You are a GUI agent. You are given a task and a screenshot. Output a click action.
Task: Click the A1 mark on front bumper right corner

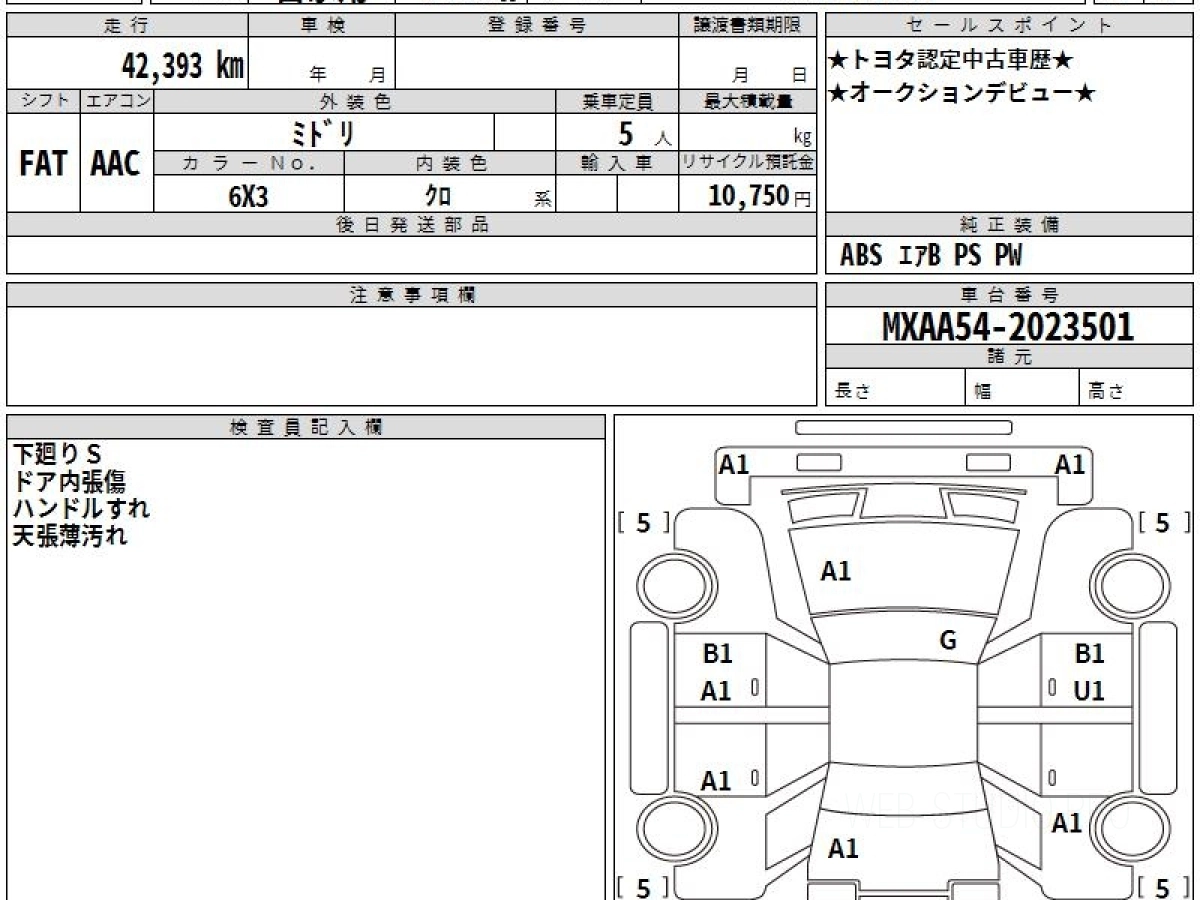pos(1070,464)
